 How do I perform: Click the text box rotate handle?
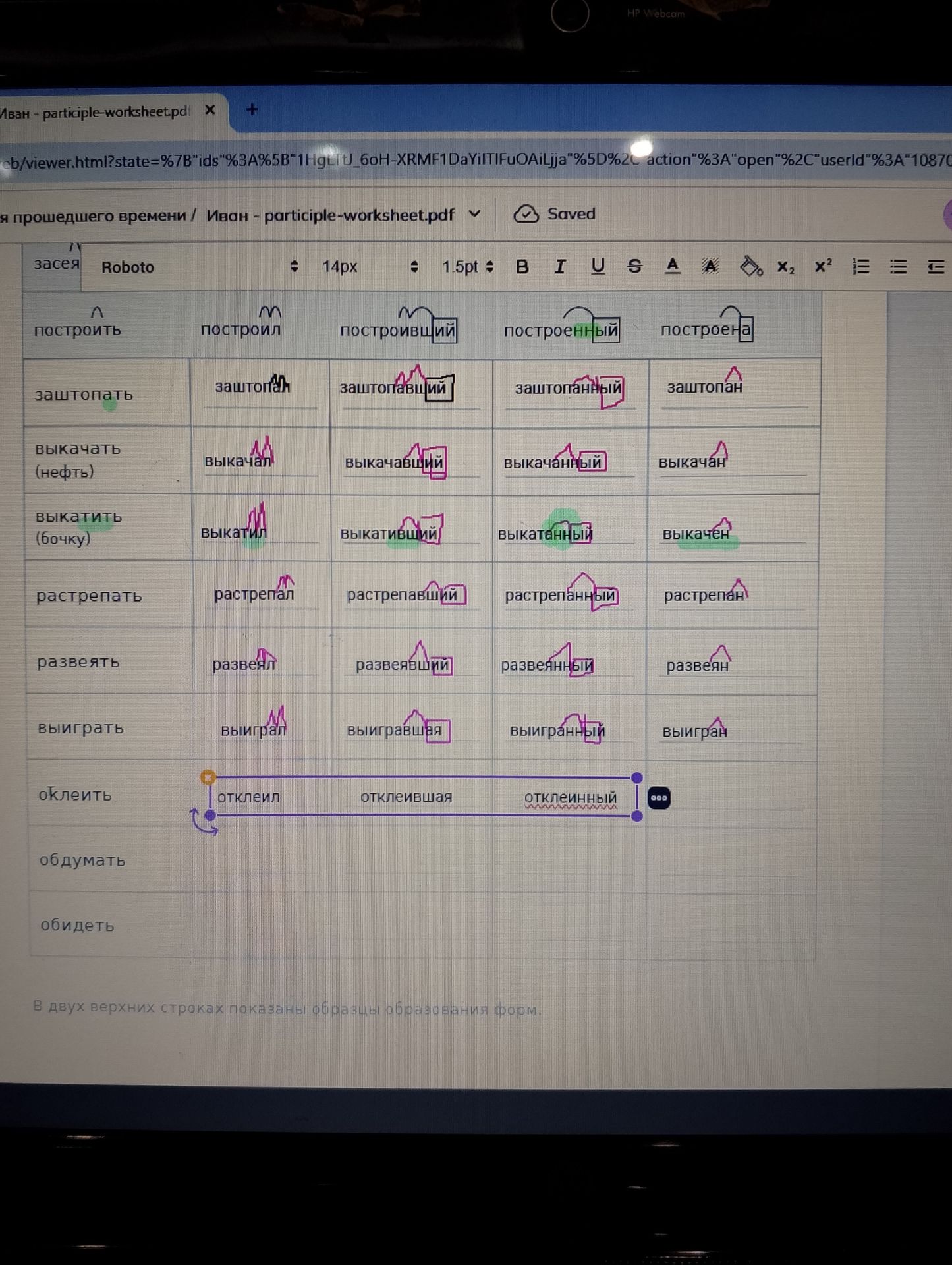pyautogui.click(x=203, y=824)
